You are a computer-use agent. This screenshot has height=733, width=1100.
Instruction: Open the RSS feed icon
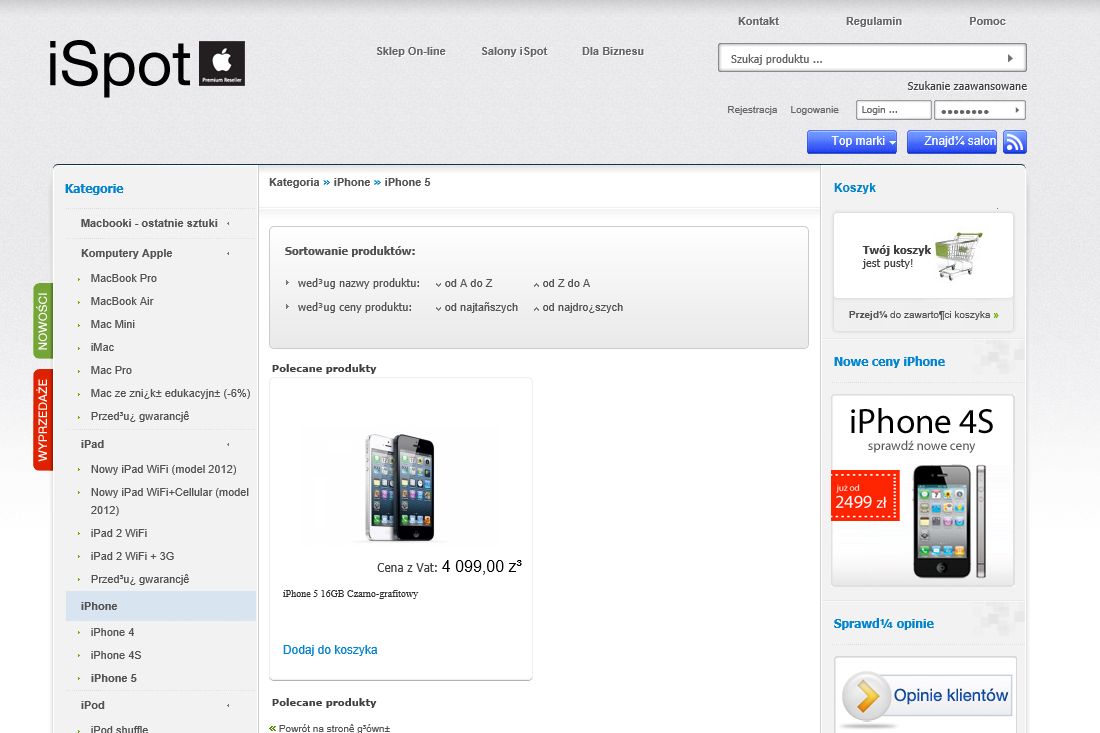tap(1014, 142)
